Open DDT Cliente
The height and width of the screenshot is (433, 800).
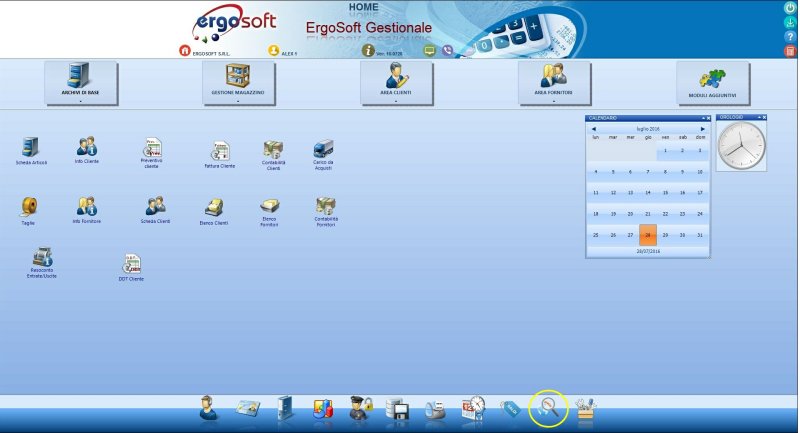click(x=132, y=267)
